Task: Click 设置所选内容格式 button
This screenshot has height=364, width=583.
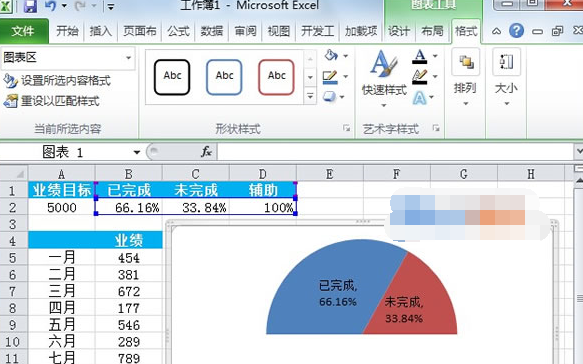Action: [x=57, y=81]
